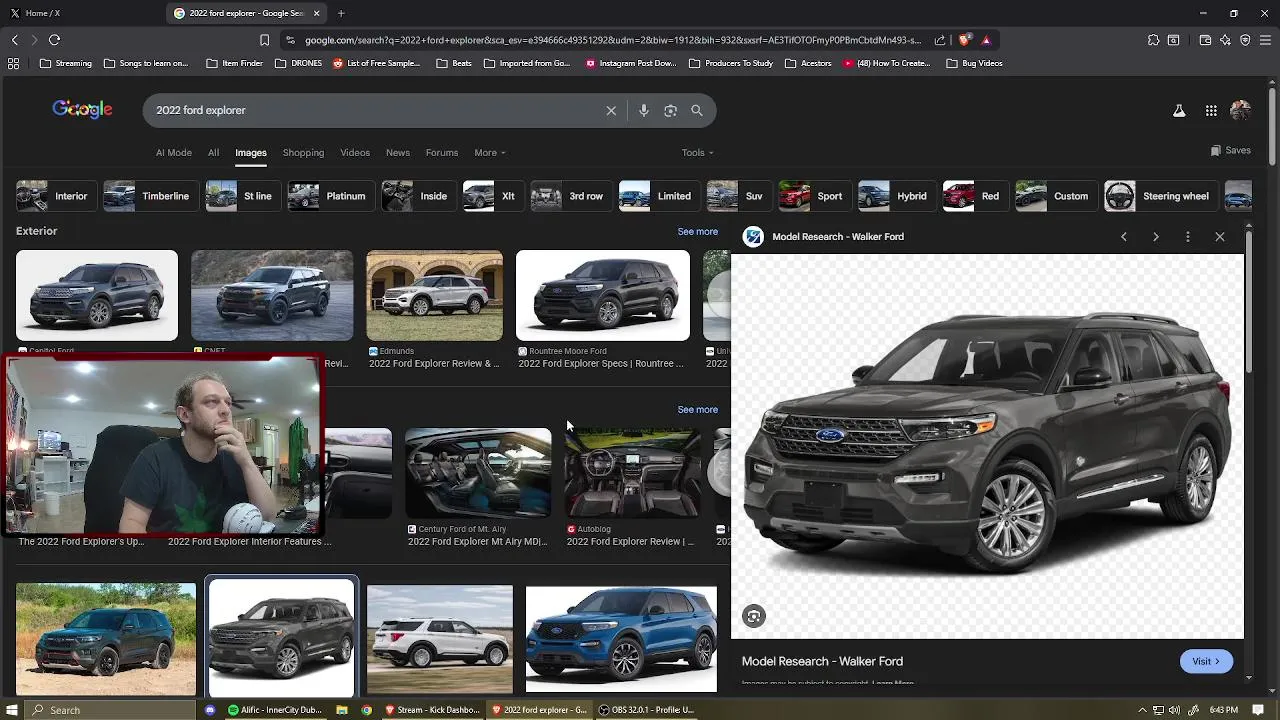
Task: Open See more link above the interior images
Action: [697, 410]
